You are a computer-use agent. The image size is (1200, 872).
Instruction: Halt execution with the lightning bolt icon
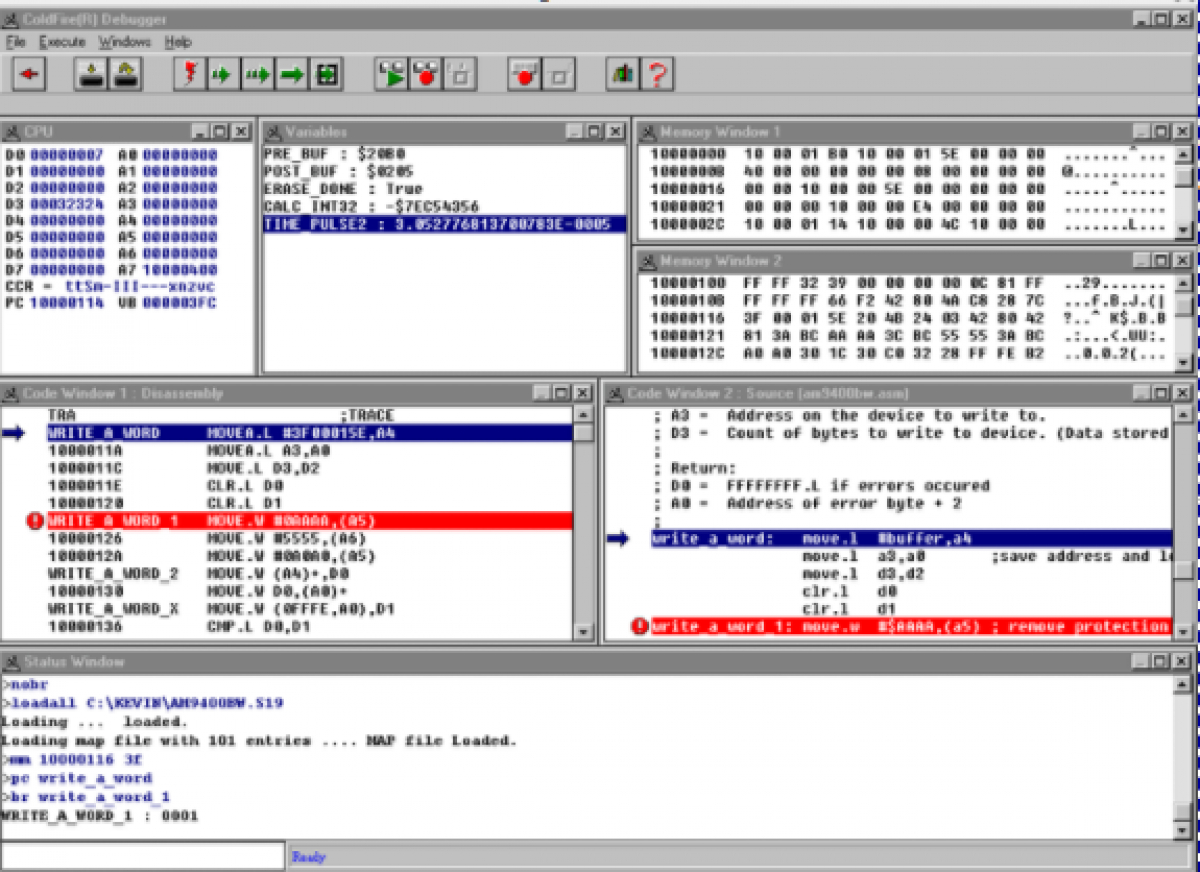click(188, 73)
